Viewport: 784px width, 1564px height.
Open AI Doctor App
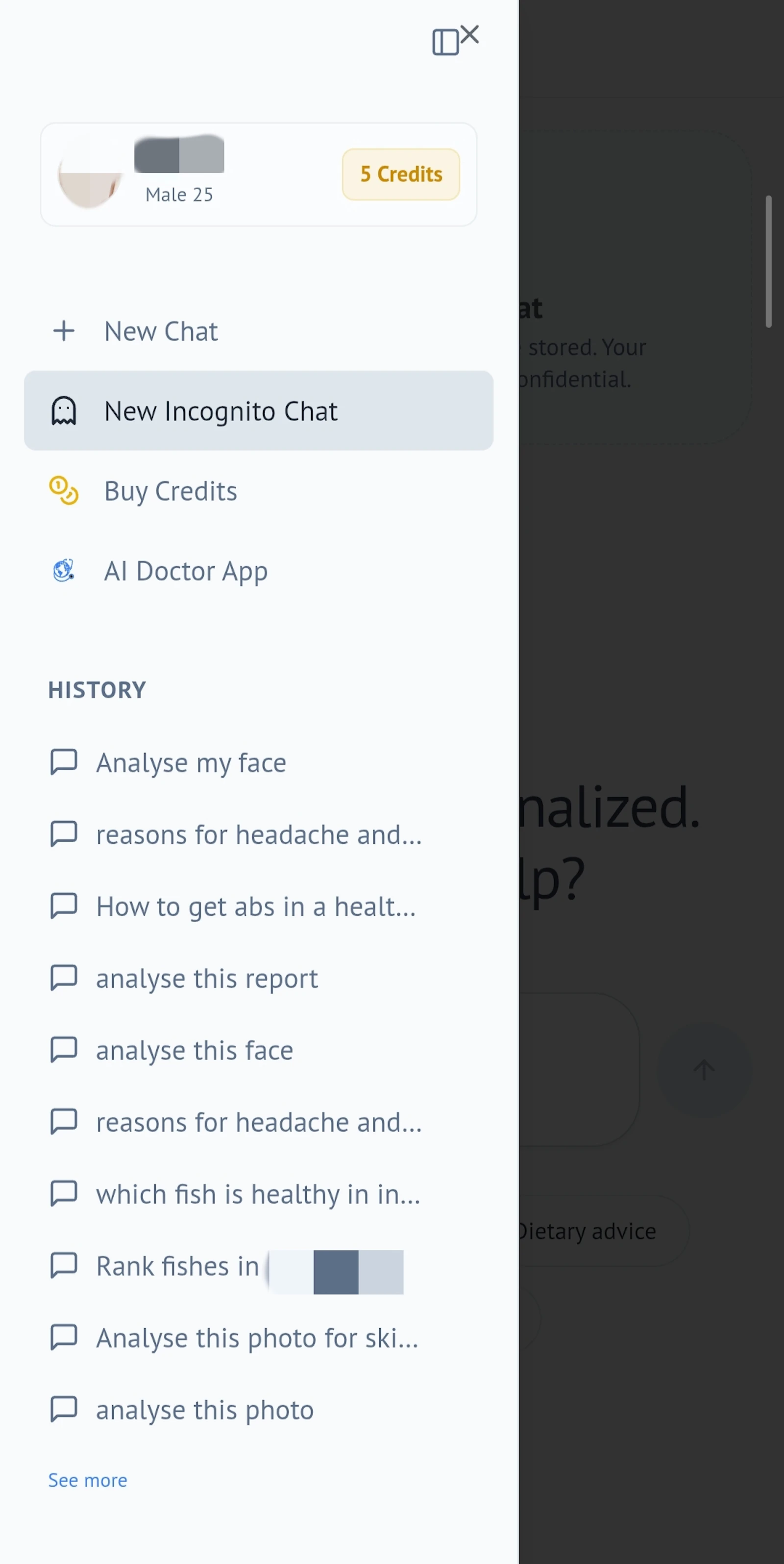click(x=259, y=571)
